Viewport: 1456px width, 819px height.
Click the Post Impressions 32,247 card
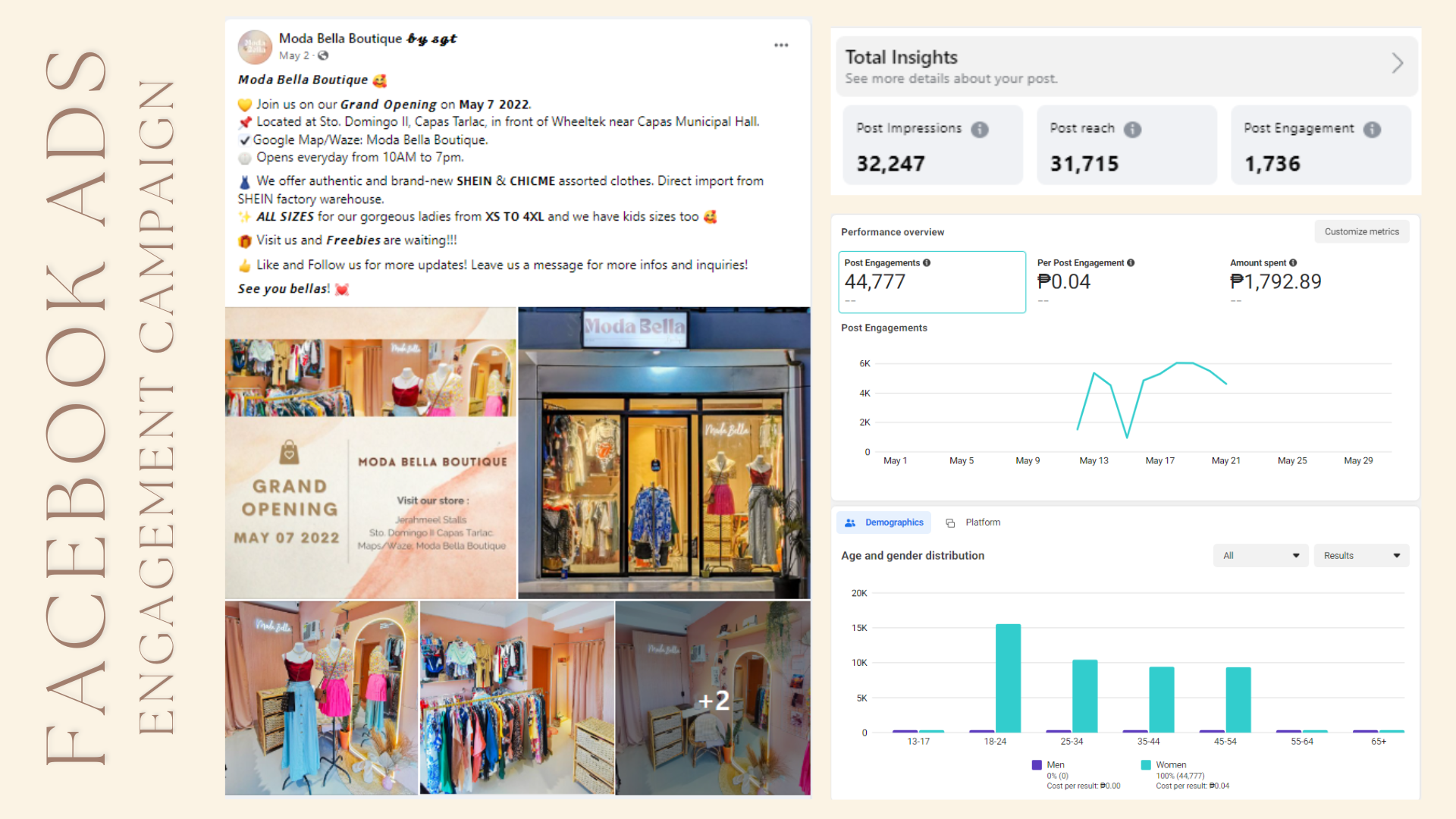coord(933,145)
